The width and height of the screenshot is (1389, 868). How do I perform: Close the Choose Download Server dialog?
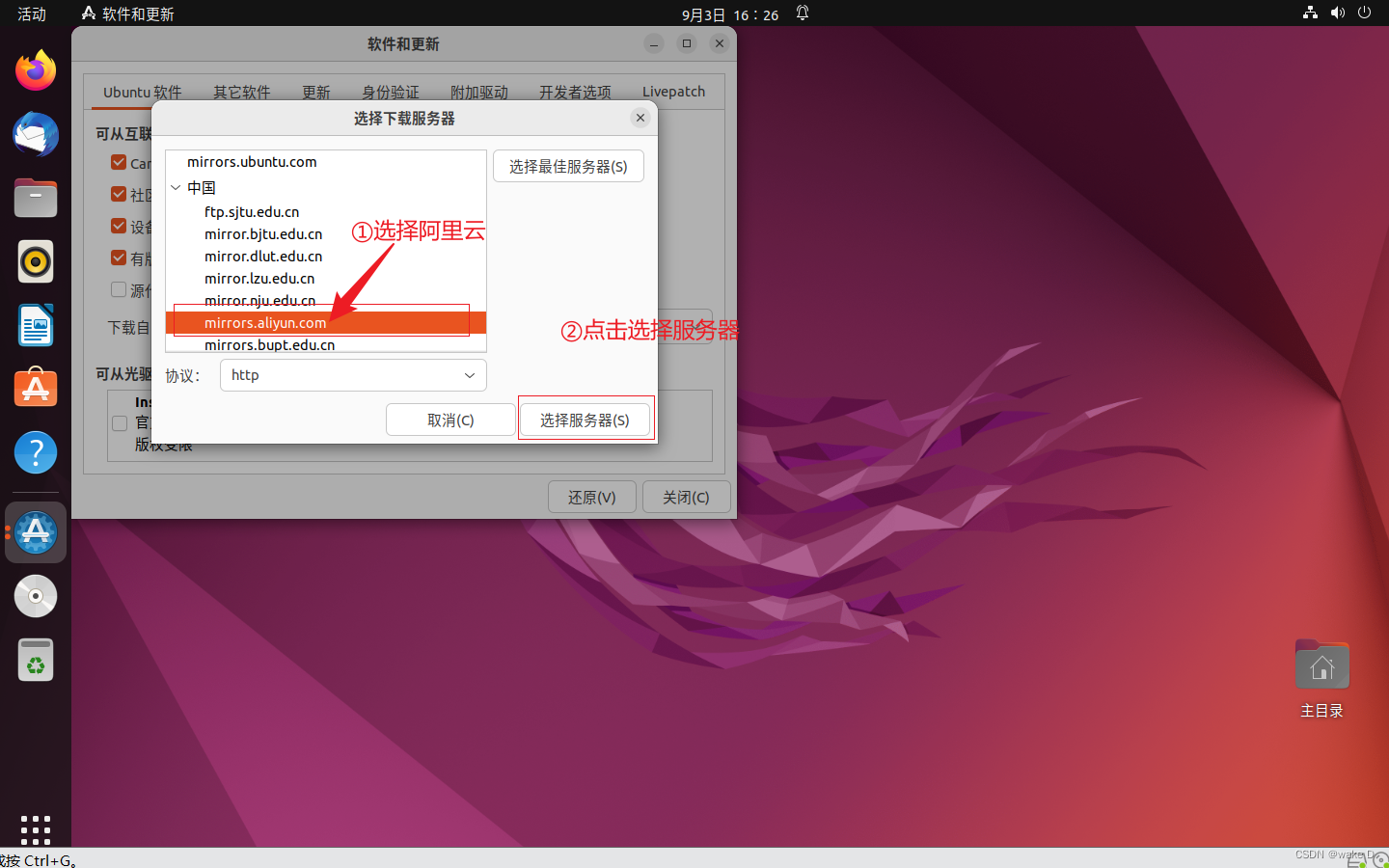tap(640, 118)
